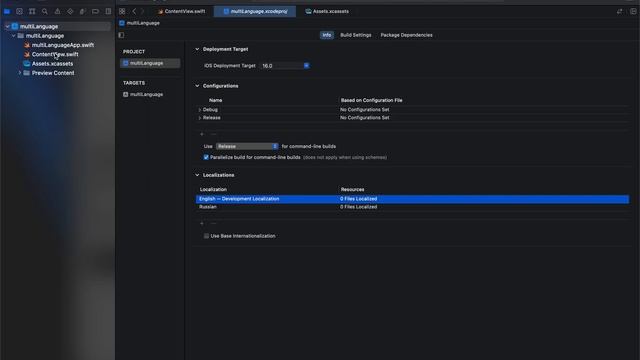The image size is (640, 360).
Task: Select the English Development Localization row
Action: [x=412, y=199]
